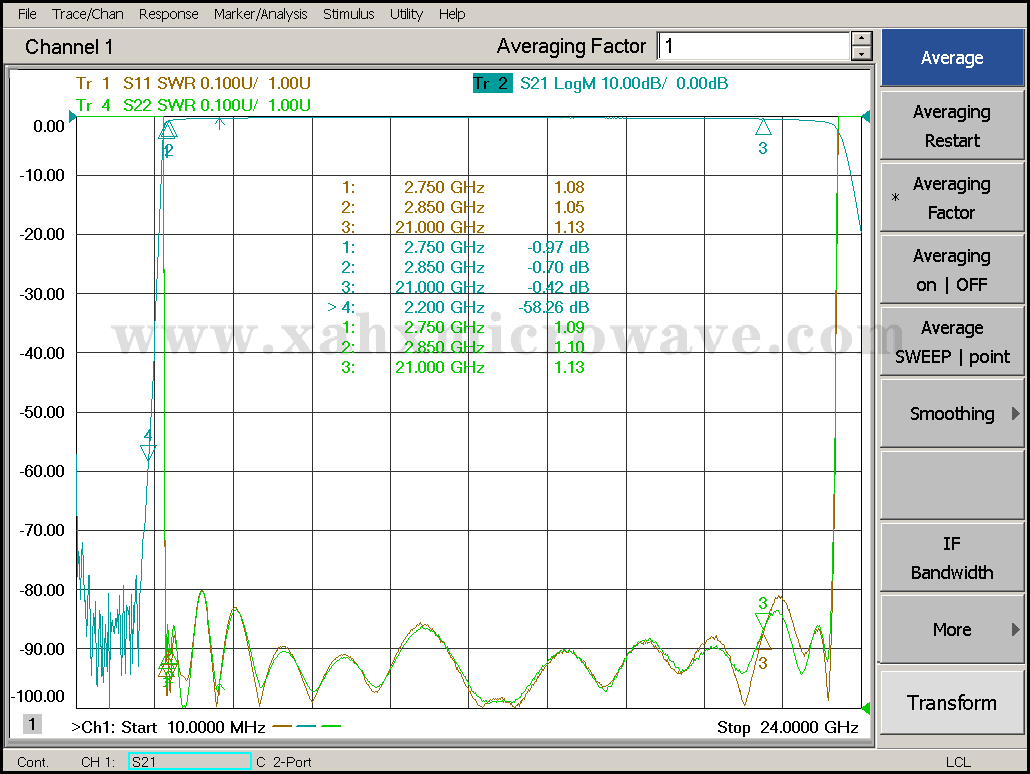Select marker 4 readout 2.200 GHz -58.26 dB

pyautogui.click(x=458, y=307)
